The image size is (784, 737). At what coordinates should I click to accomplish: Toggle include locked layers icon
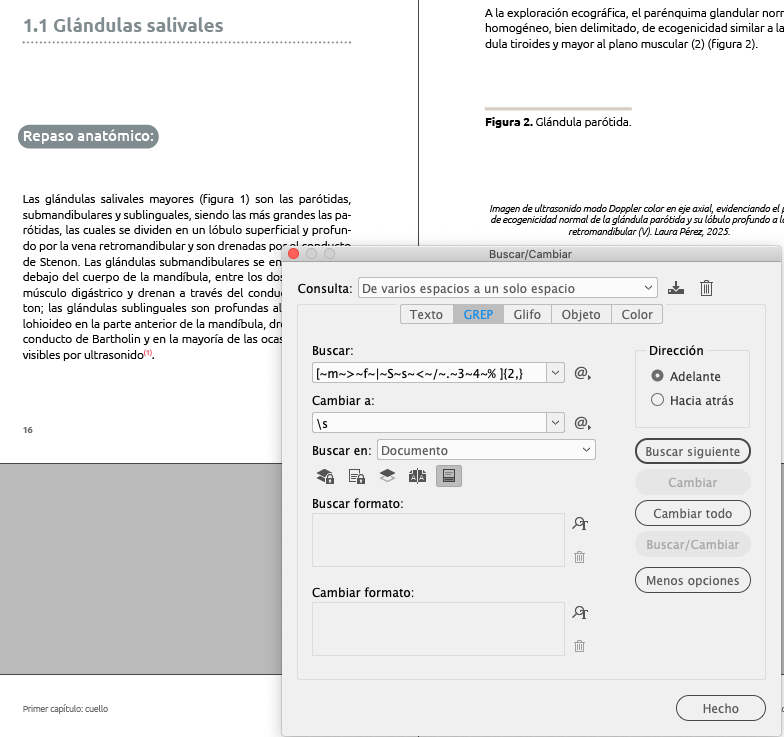[325, 477]
